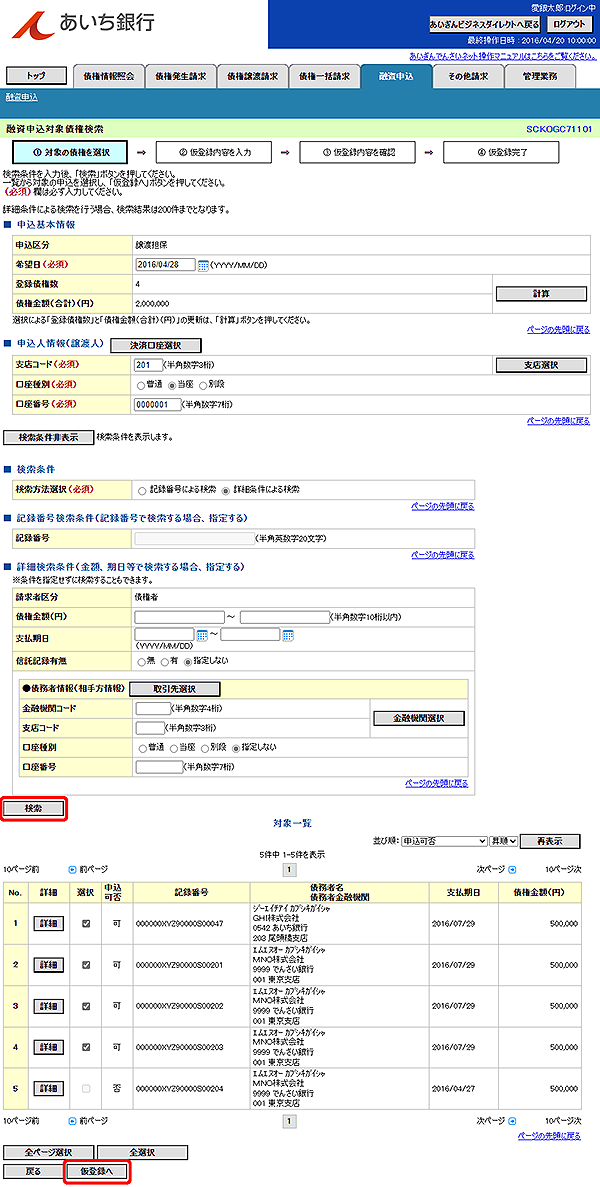Switch to 債権情報照会 tab
600x1187 pixels.
point(108,76)
